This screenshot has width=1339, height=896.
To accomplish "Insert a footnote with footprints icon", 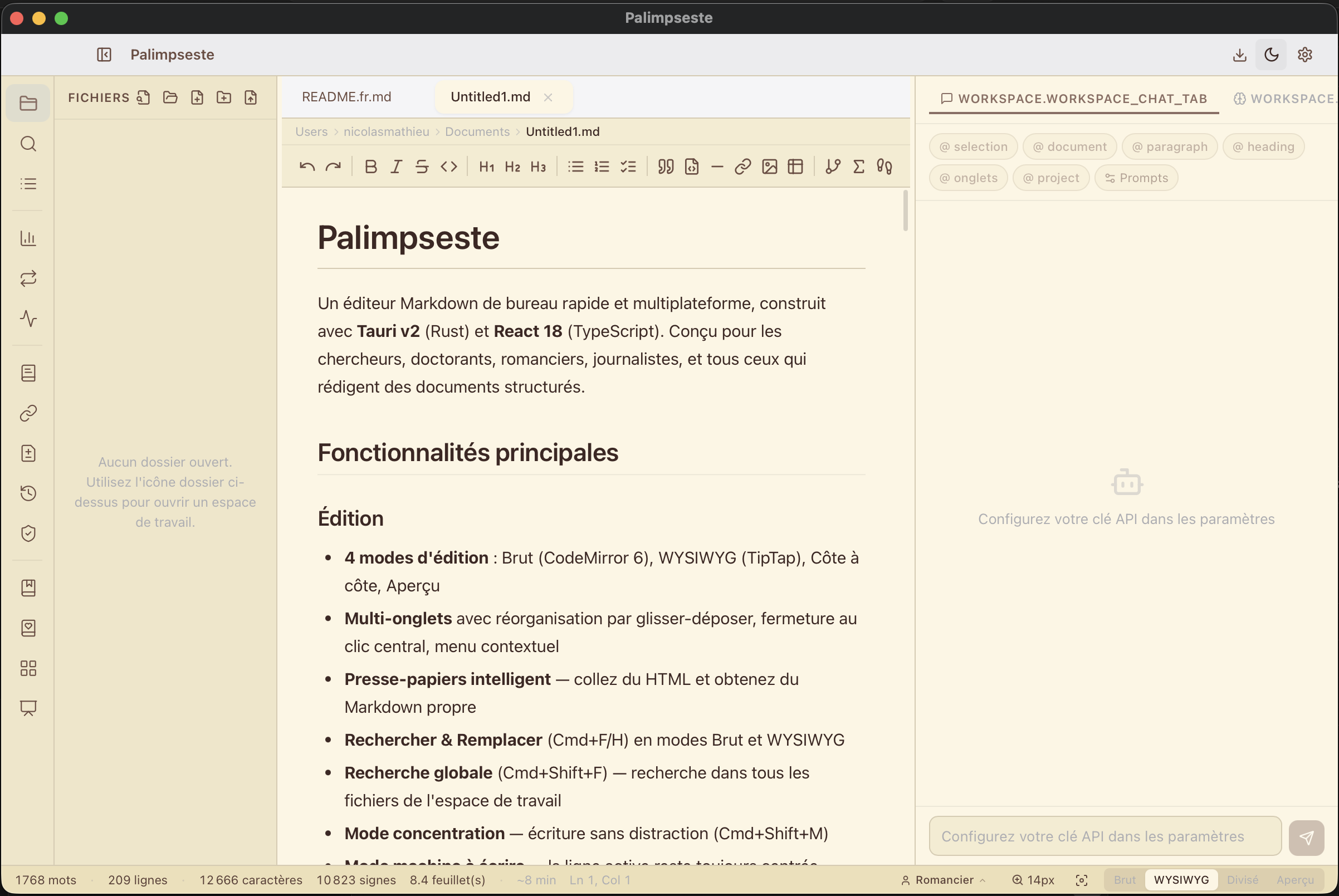I will tap(884, 167).
